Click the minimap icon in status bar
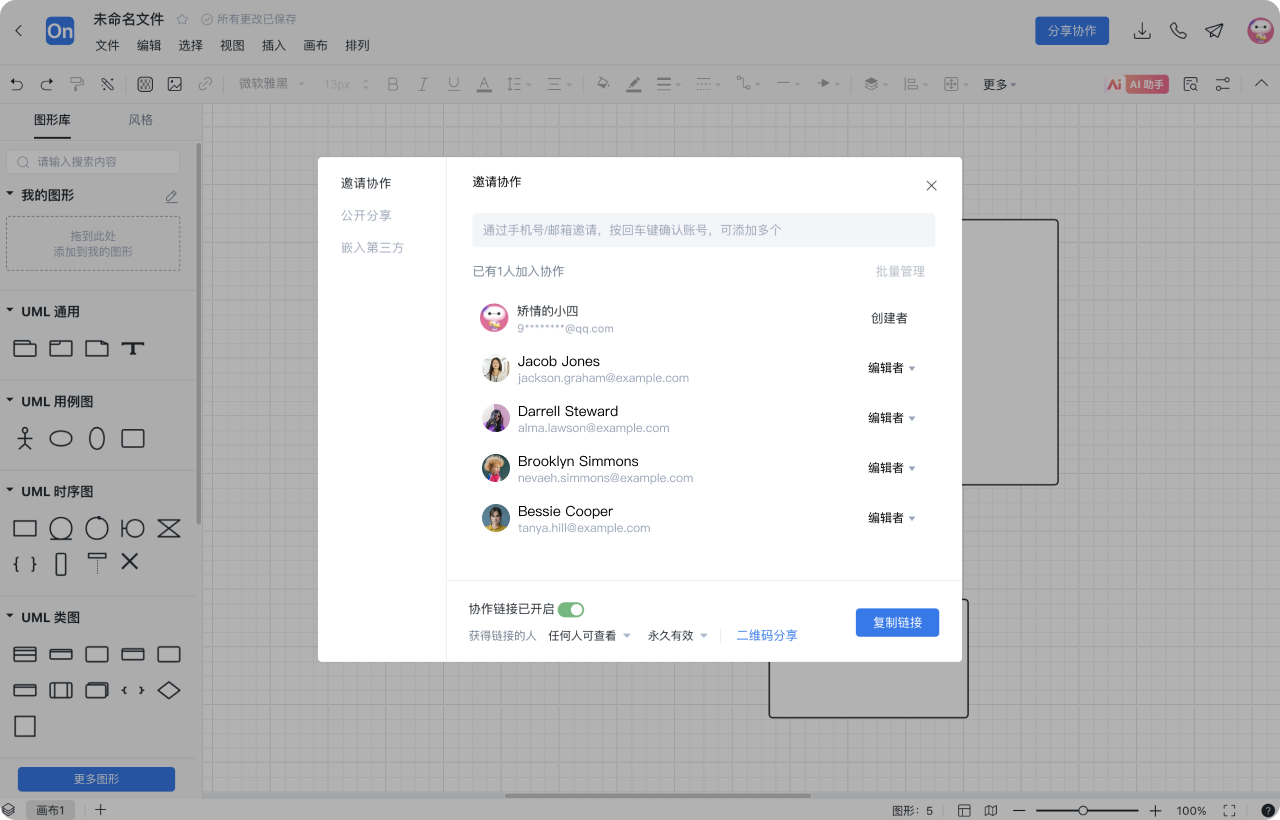Viewport: 1280px width, 820px height. [x=990, y=810]
